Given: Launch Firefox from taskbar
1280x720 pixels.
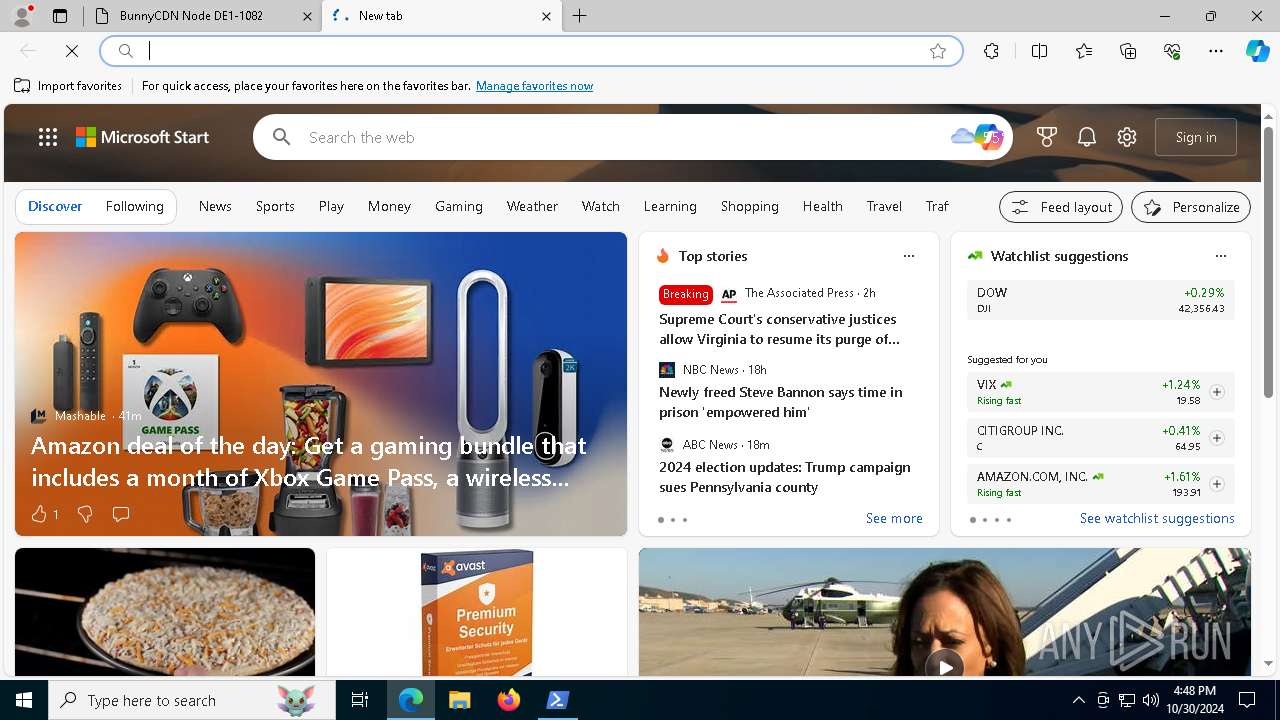Looking at the screenshot, I should coord(509,700).
